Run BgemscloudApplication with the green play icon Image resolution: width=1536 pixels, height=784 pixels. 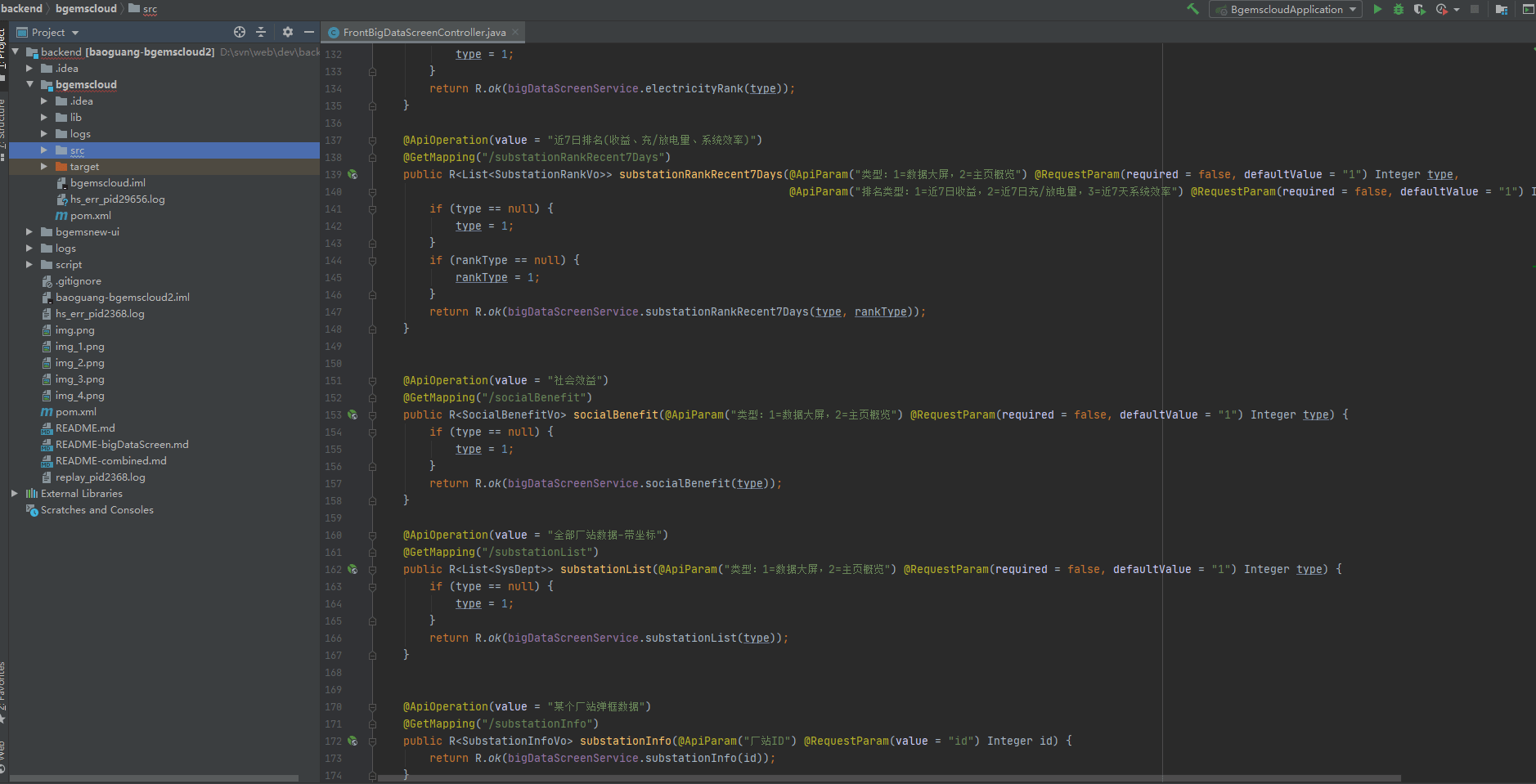[x=1377, y=9]
